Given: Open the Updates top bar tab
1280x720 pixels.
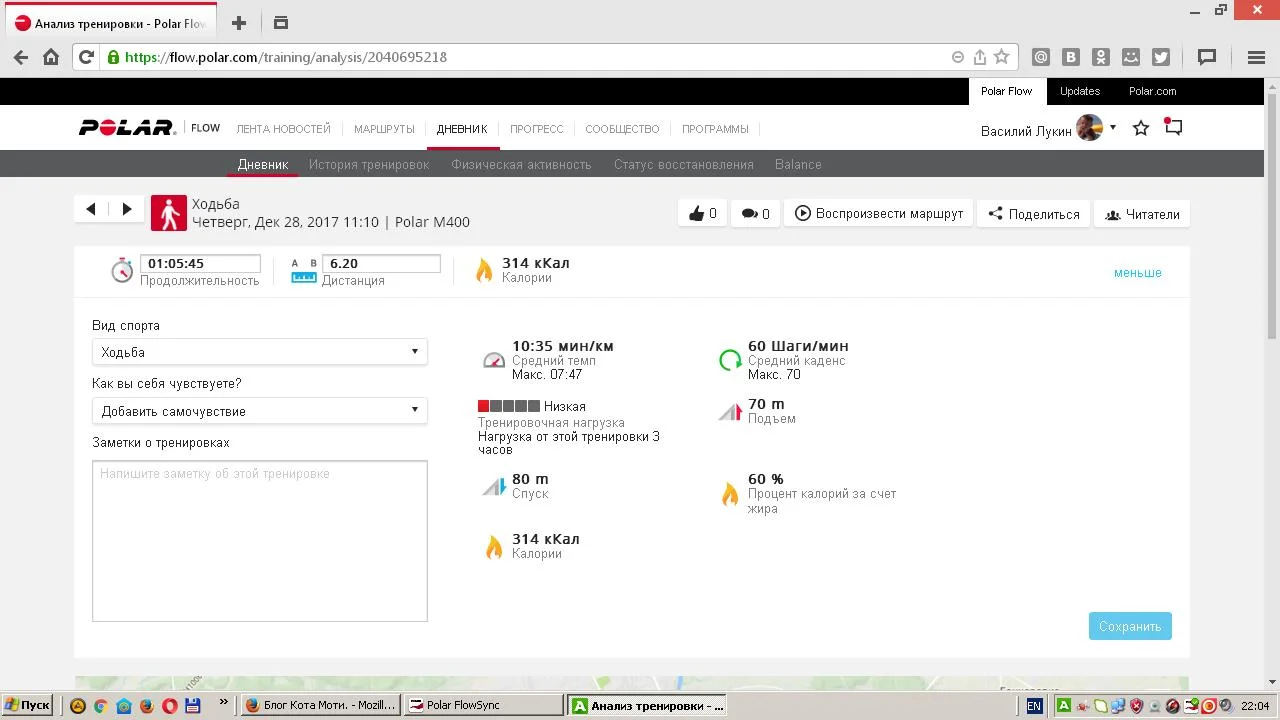Looking at the screenshot, I should (1080, 91).
